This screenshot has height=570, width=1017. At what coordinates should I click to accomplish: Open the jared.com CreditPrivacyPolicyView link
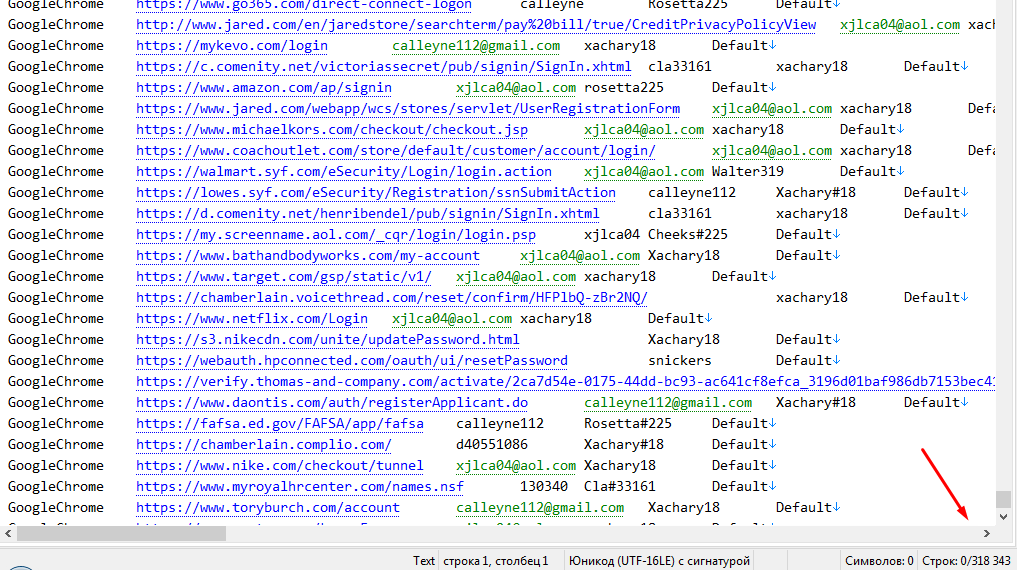click(x=475, y=25)
